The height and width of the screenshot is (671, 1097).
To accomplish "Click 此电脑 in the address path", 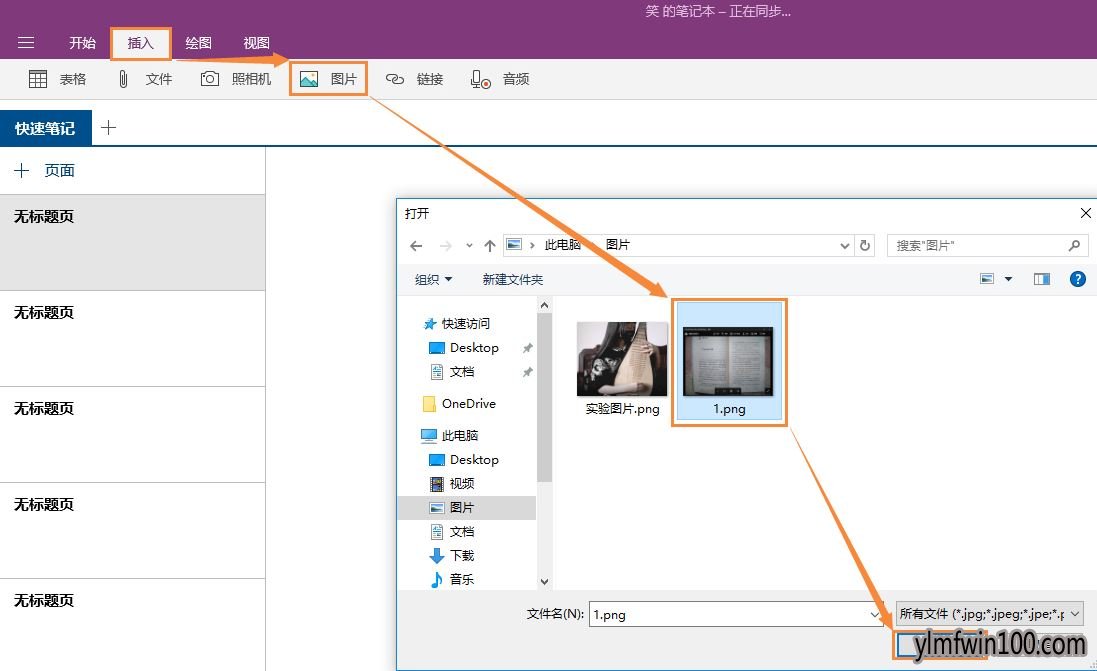I will (x=562, y=245).
